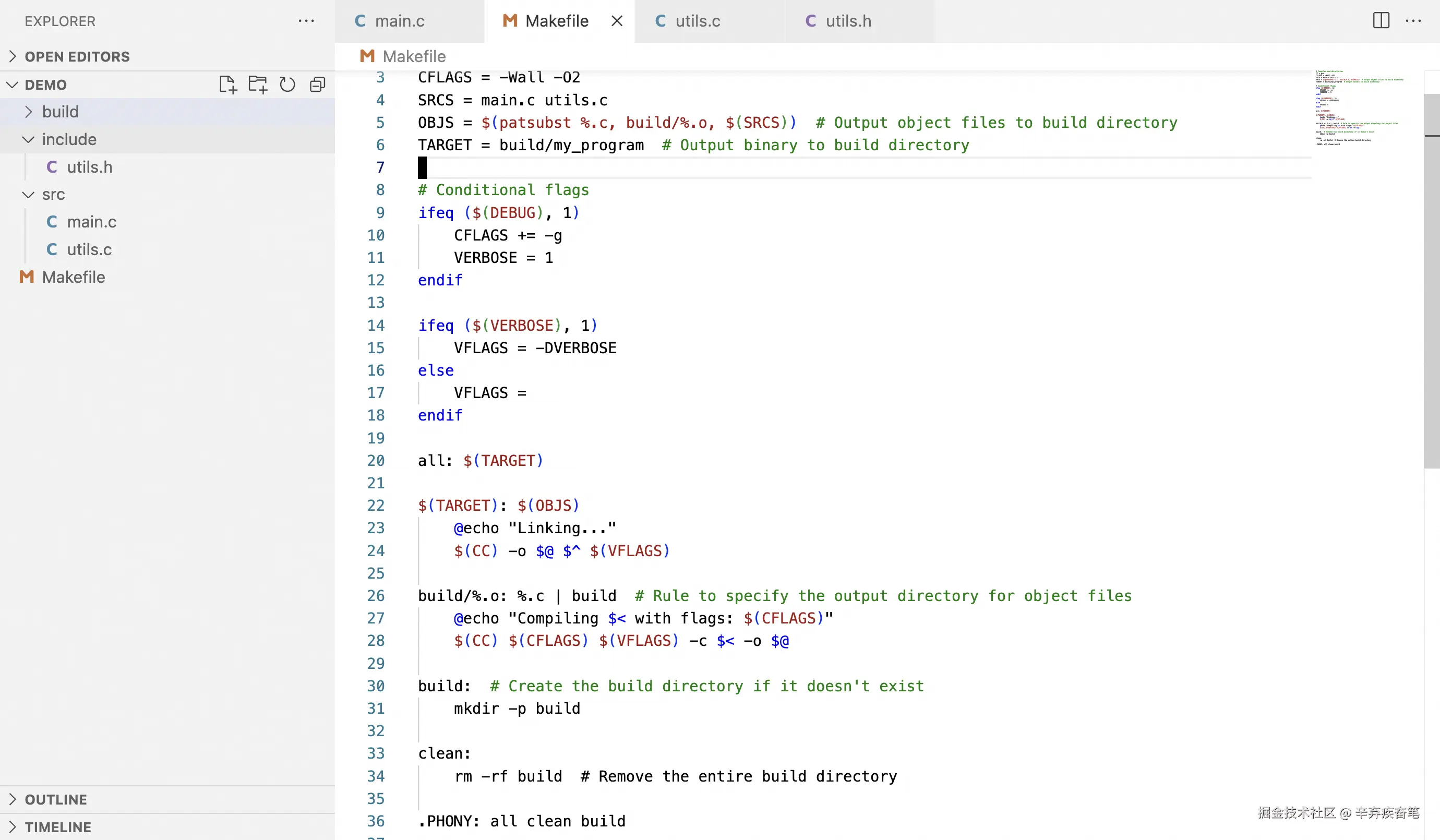Screen dimensions: 1440x840
Task: Open editor More Actions menu
Action: pyautogui.click(x=1413, y=20)
